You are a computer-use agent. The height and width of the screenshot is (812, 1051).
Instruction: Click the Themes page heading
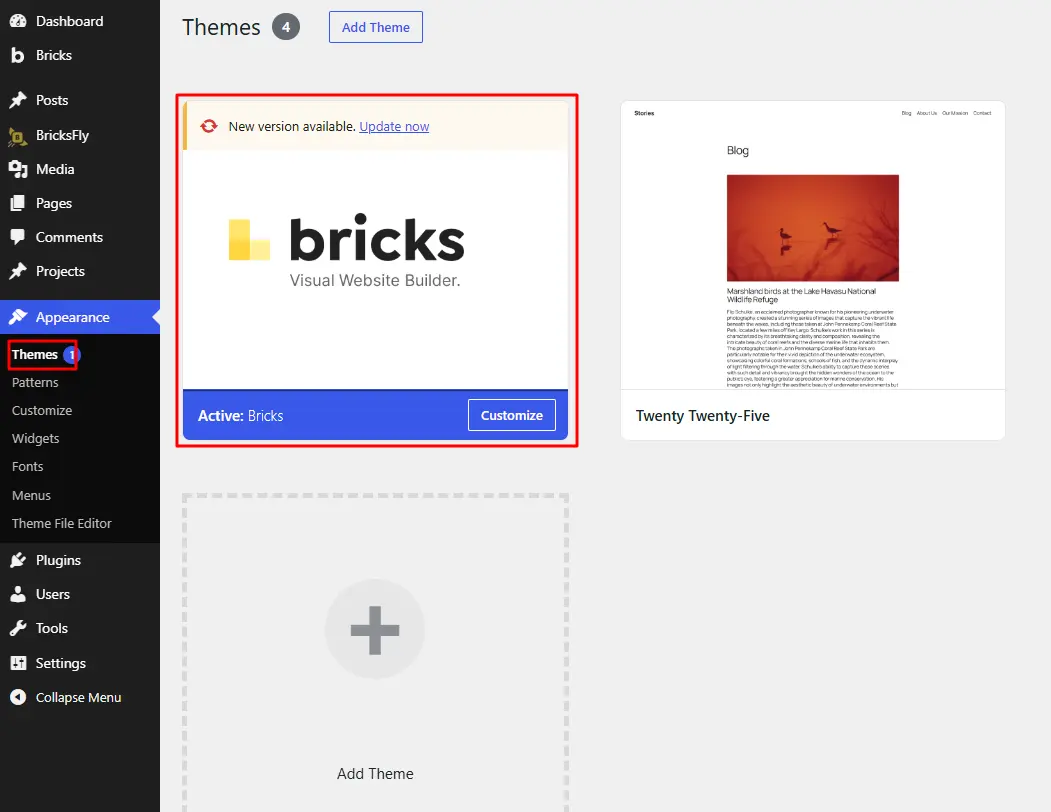click(221, 27)
